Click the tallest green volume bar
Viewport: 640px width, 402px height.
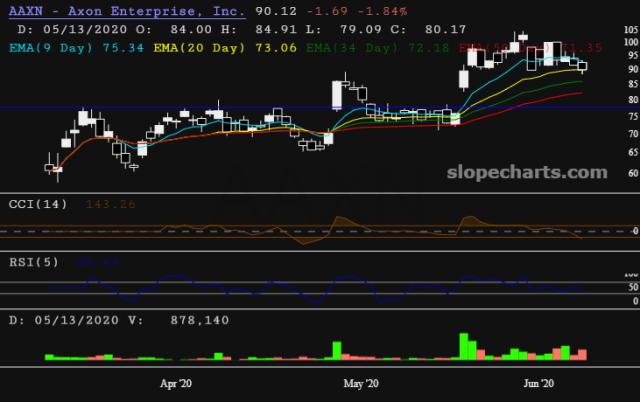pos(464,345)
